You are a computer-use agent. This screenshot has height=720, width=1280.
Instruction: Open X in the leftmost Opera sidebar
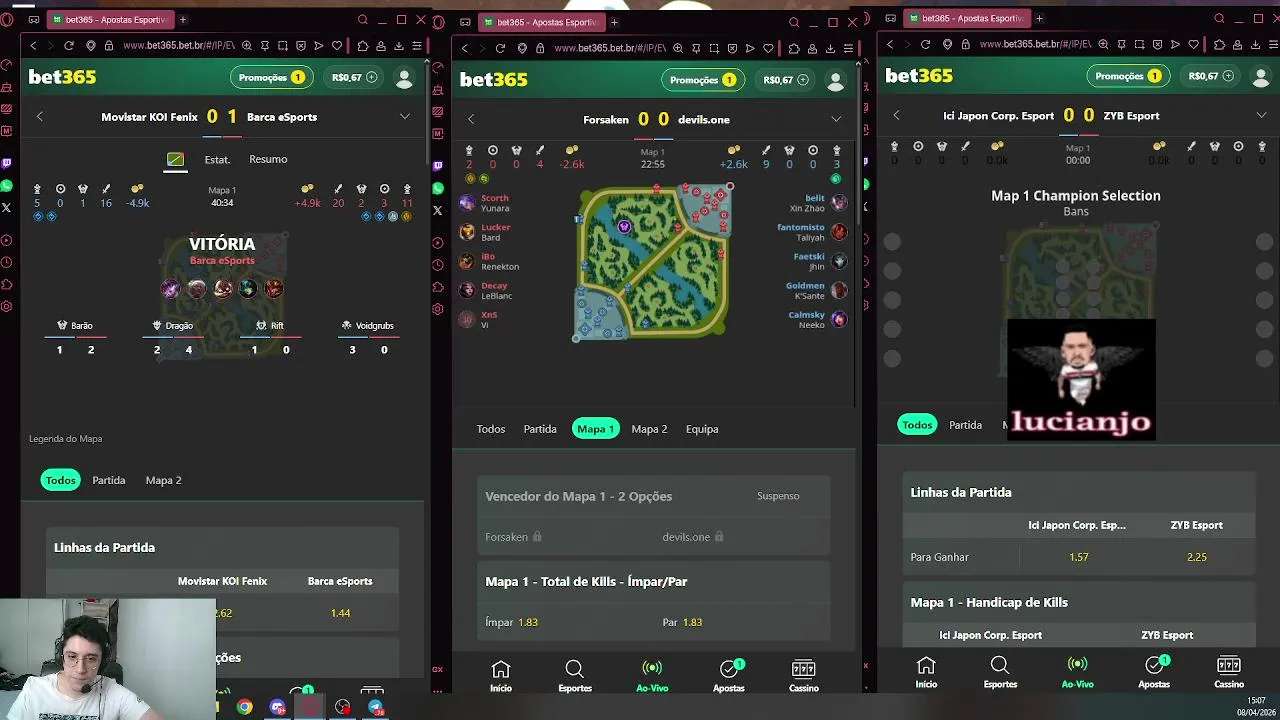[x=7, y=208]
